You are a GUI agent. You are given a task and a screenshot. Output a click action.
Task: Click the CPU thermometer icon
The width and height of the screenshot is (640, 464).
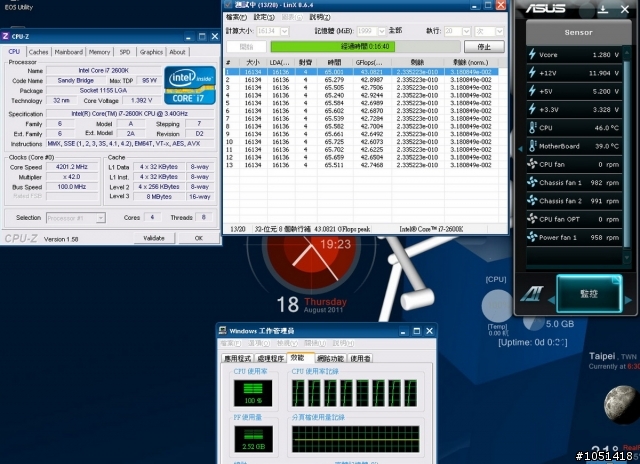pyautogui.click(x=532, y=127)
